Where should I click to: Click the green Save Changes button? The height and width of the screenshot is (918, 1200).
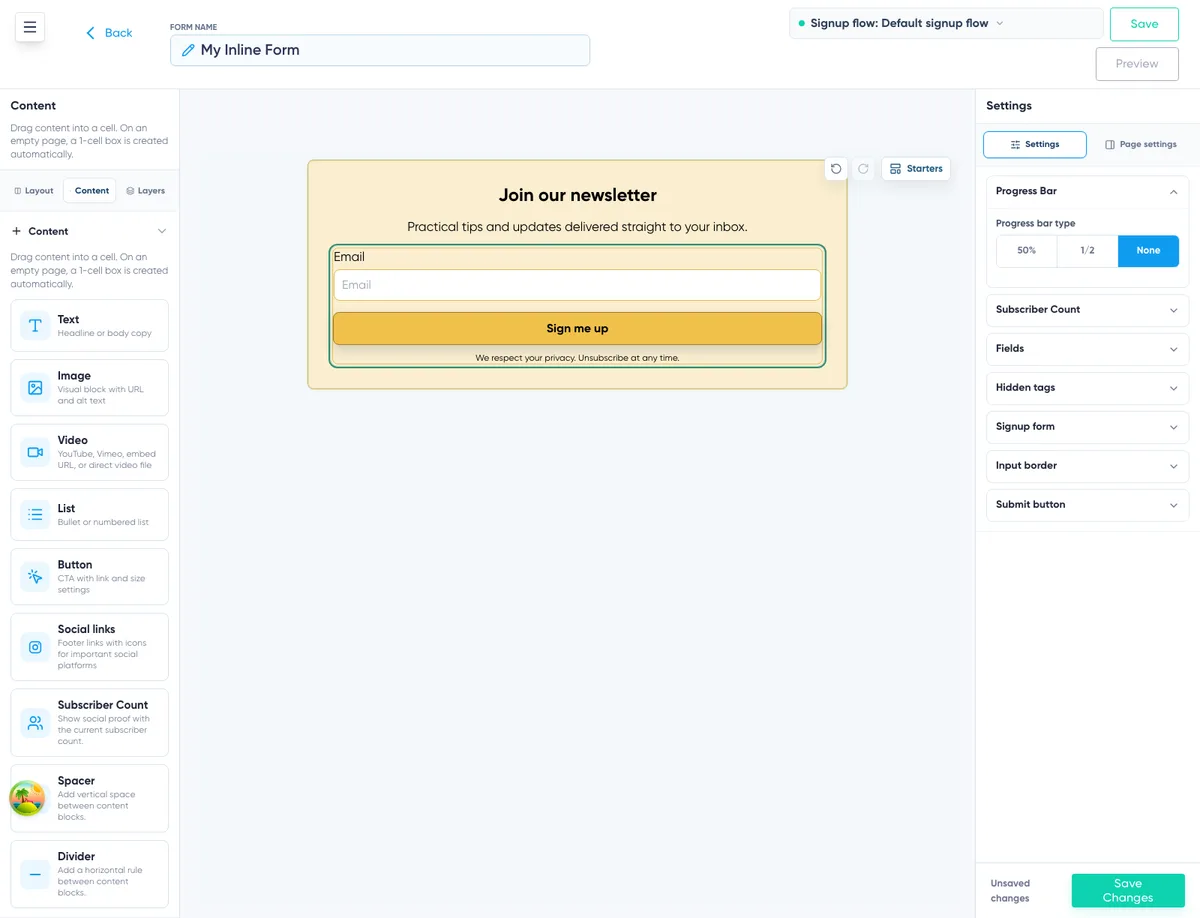click(1128, 890)
